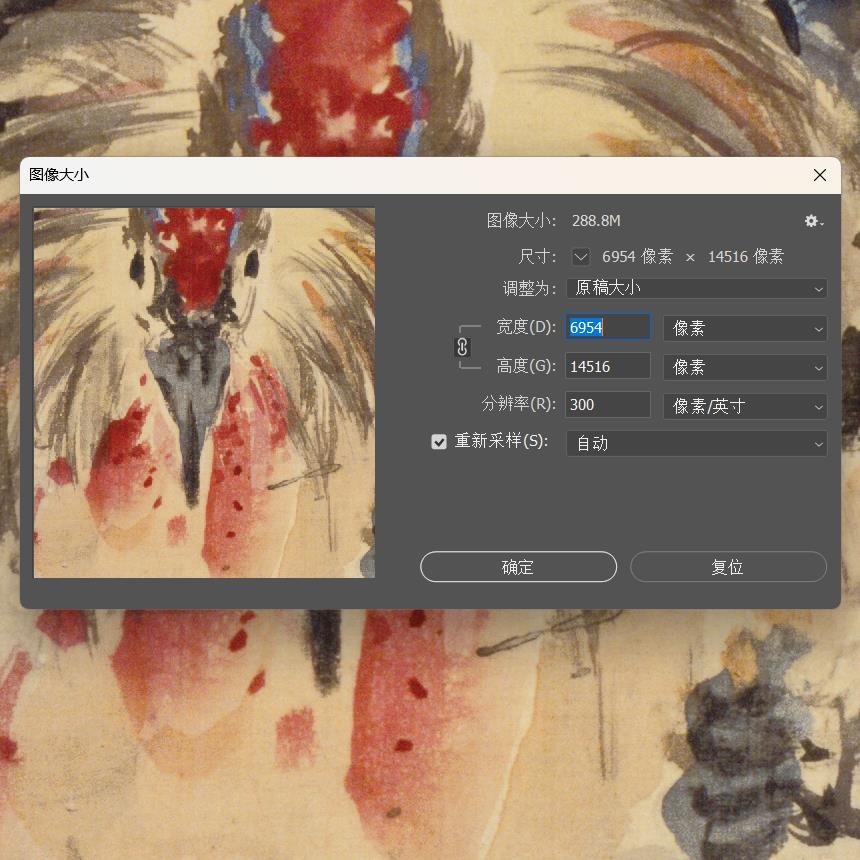This screenshot has height=860, width=860.
Task: Click the image preview thumbnail in dialog
Action: pyautogui.click(x=205, y=393)
